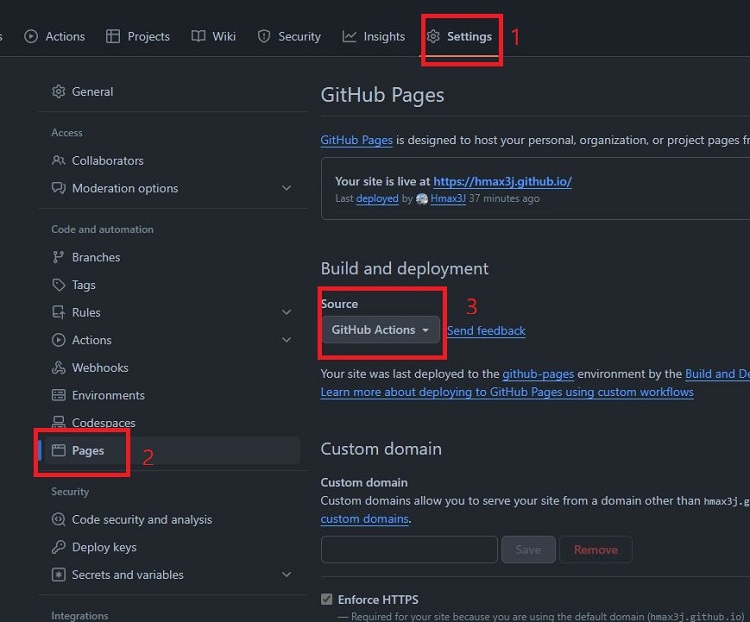
Task: Click the shield icon beside Security
Action: (264, 36)
